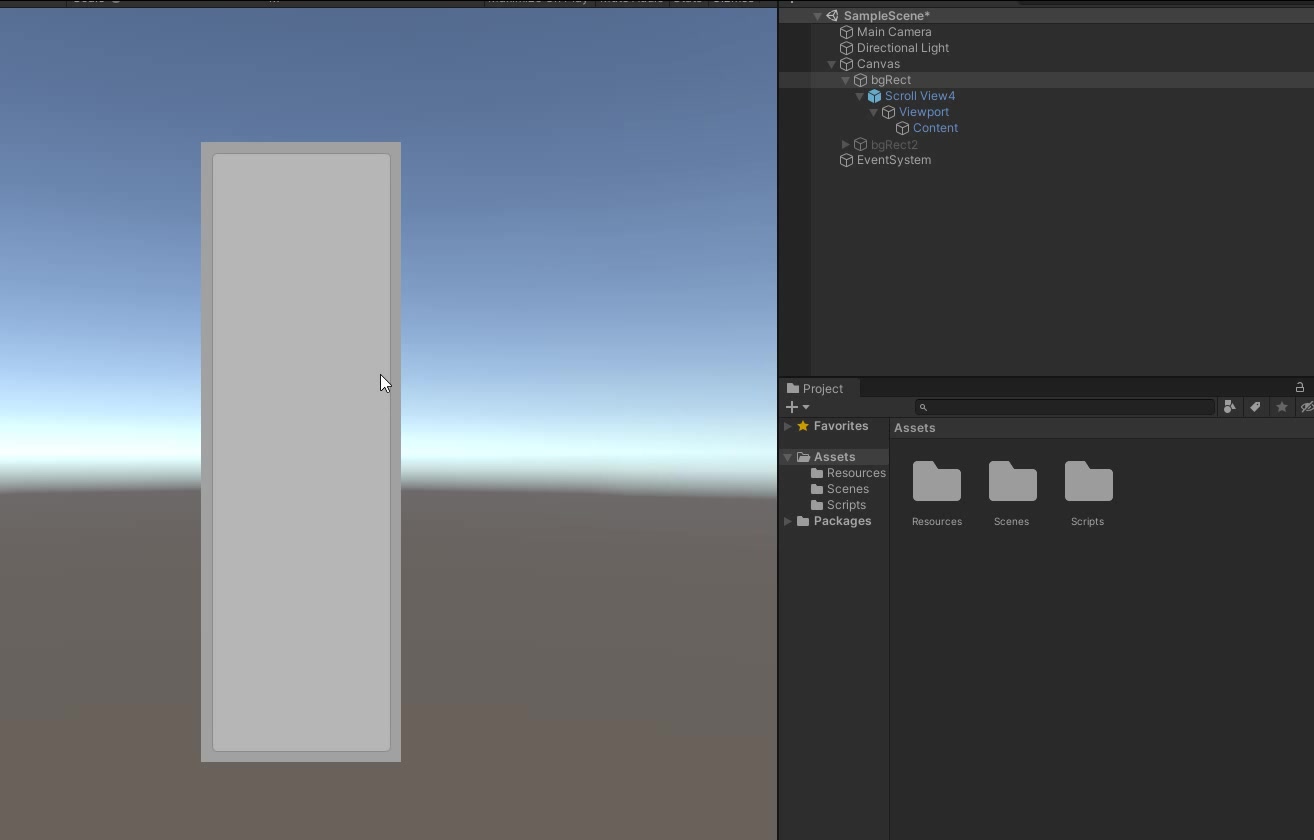This screenshot has height=840, width=1314.
Task: Open search by type filter in Project
Action: click(1230, 407)
